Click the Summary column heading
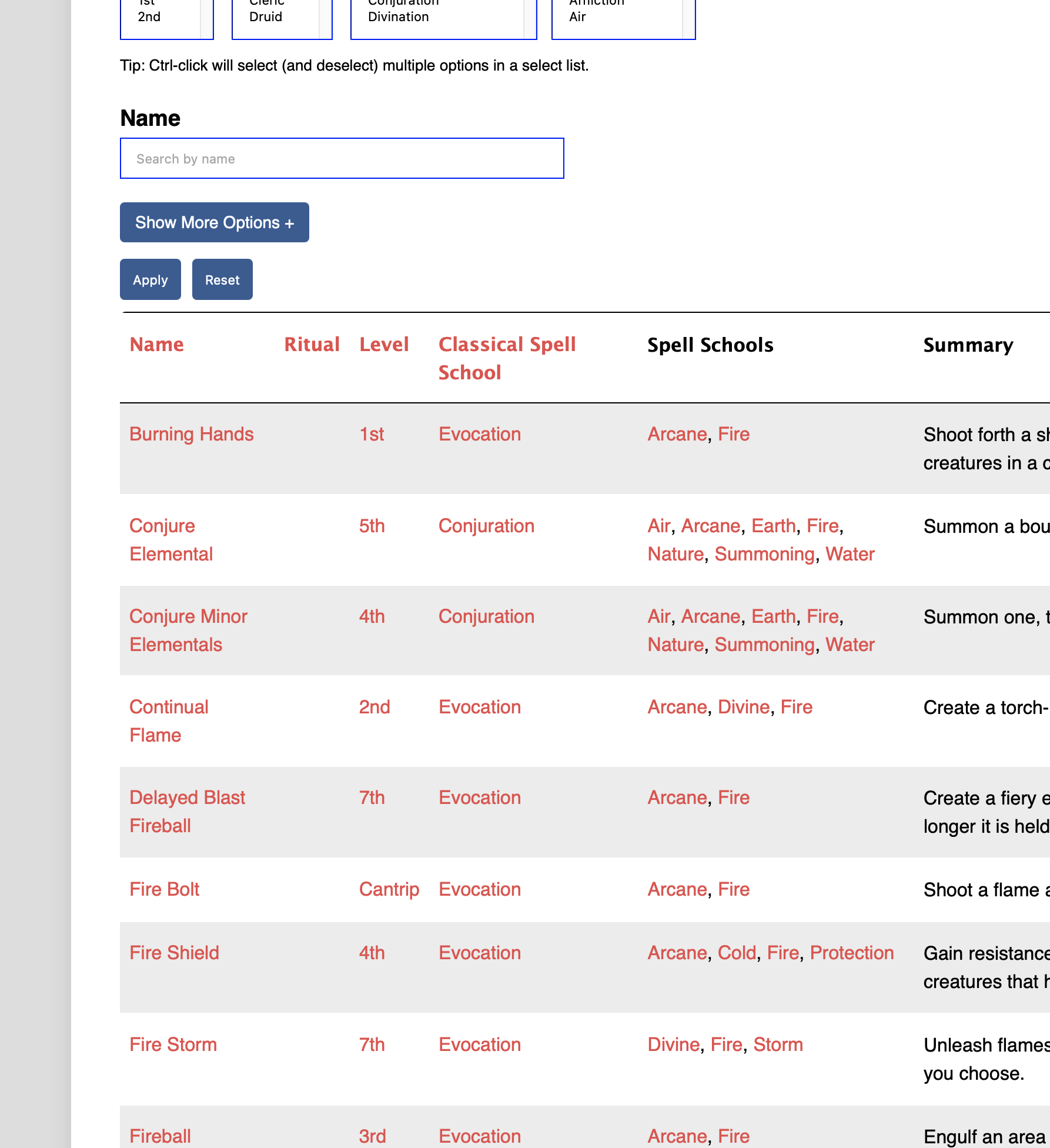Viewport: 1050px width, 1148px height. coord(968,345)
